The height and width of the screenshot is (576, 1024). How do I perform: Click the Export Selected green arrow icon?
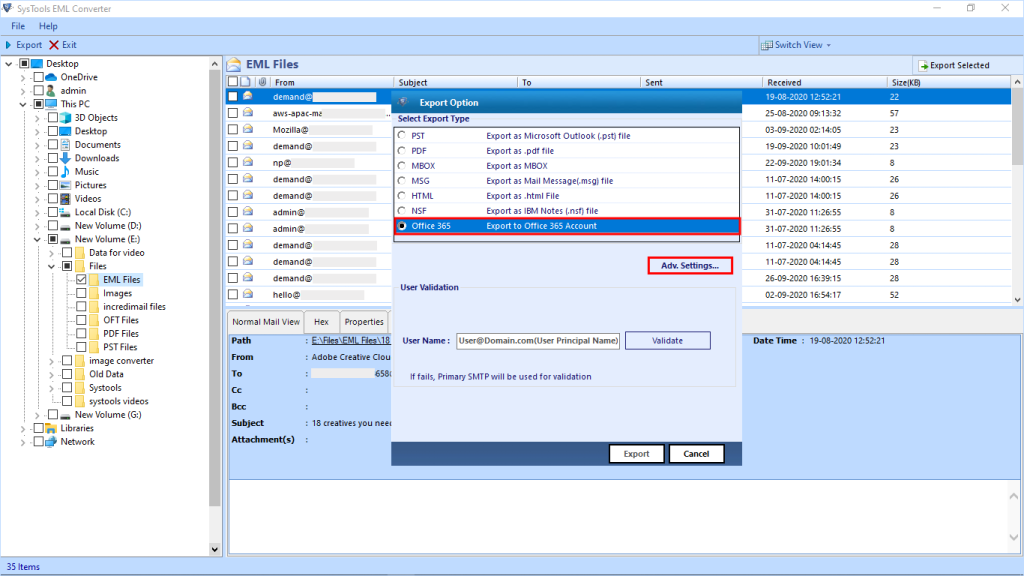coord(923,66)
